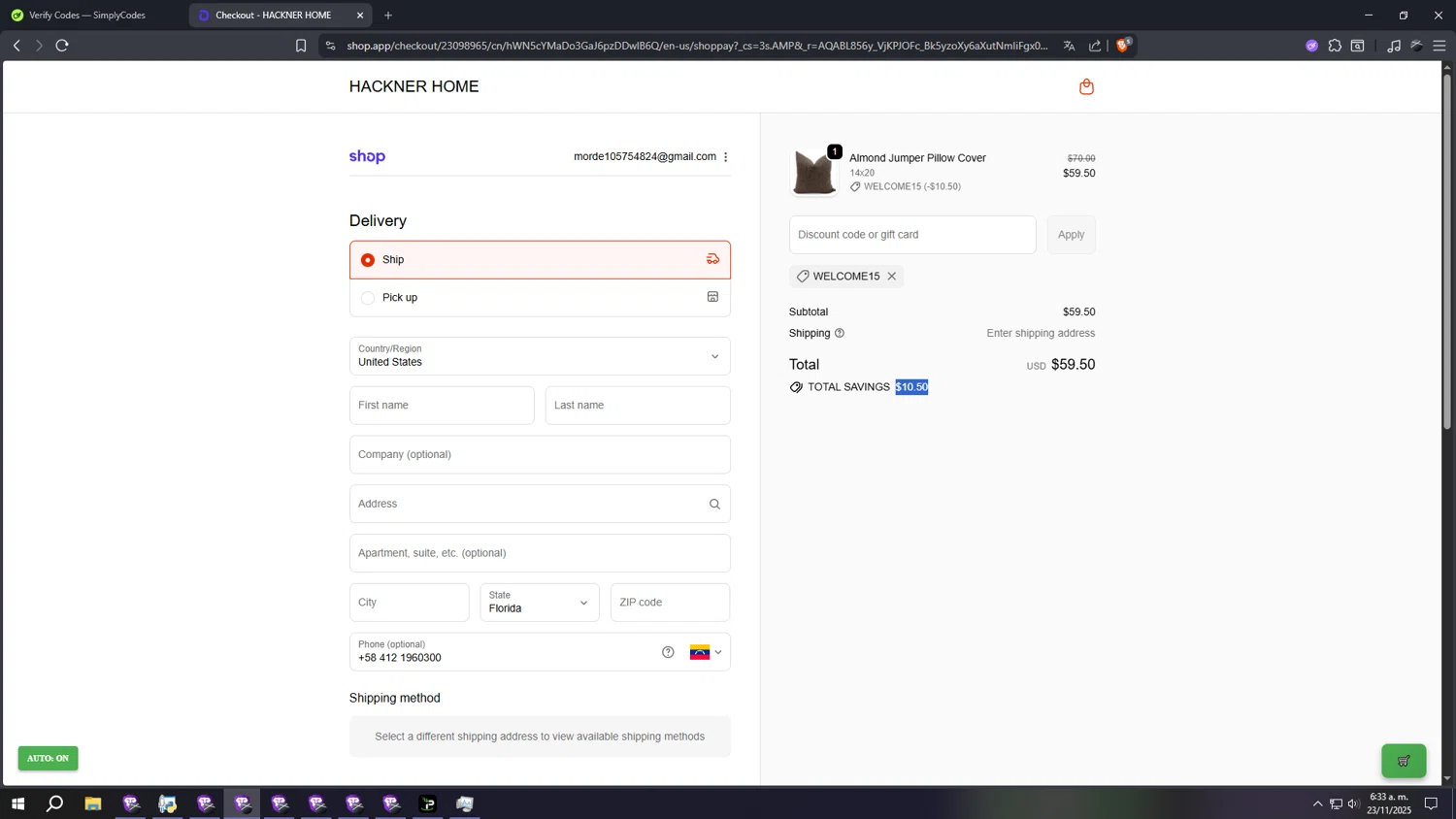Open a new browser tab
The width and height of the screenshot is (1456, 819).
(x=388, y=16)
